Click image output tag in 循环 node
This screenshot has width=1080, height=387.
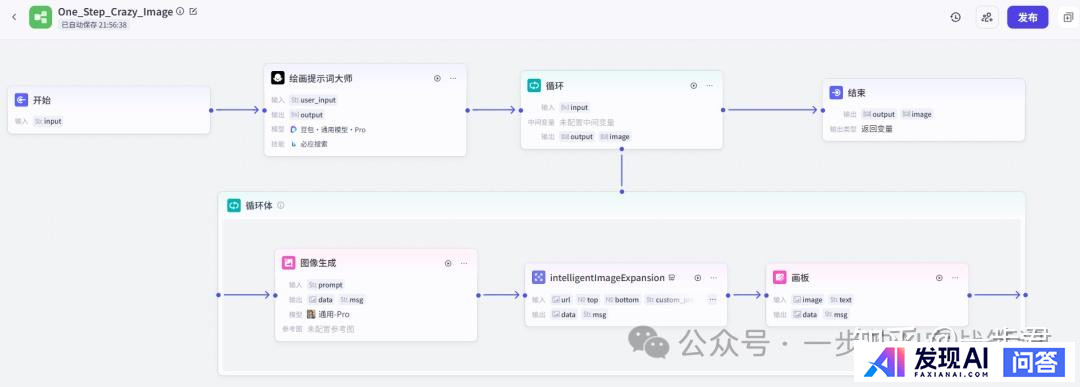coord(614,136)
